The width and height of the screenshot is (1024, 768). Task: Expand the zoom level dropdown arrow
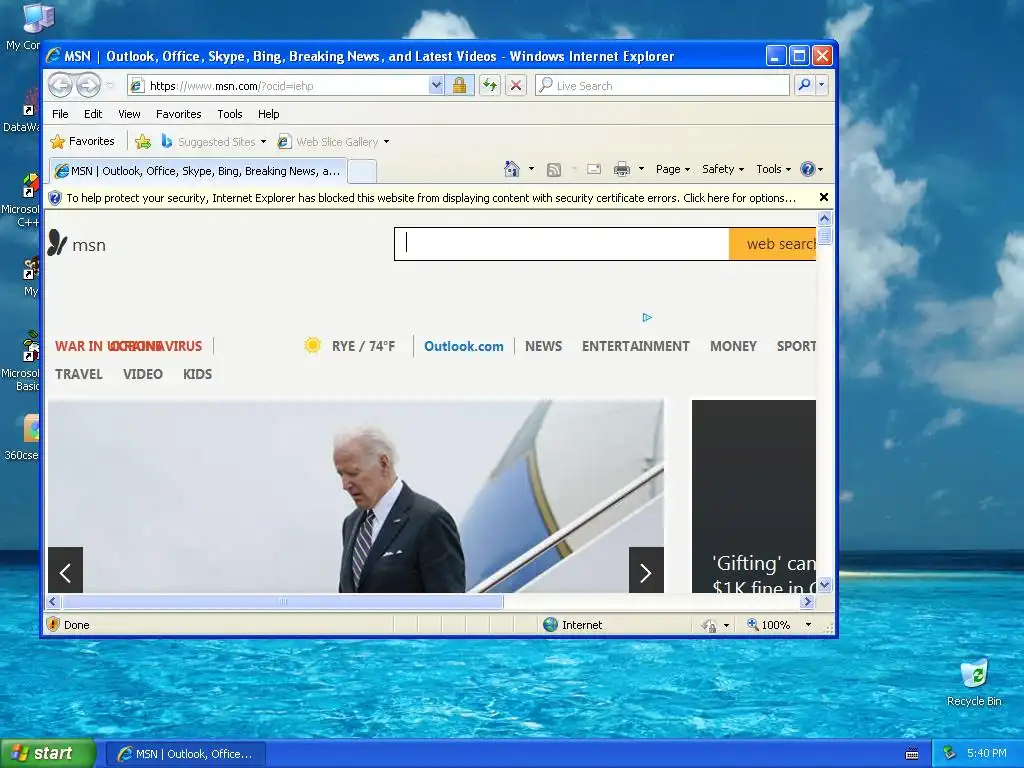tap(808, 624)
